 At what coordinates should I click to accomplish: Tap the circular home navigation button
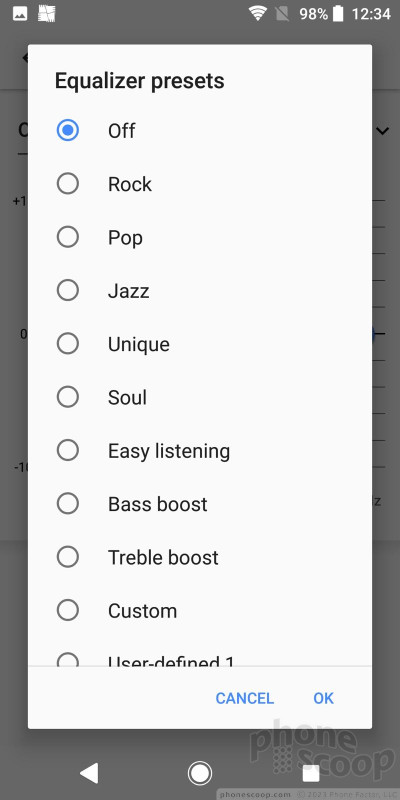click(199, 773)
